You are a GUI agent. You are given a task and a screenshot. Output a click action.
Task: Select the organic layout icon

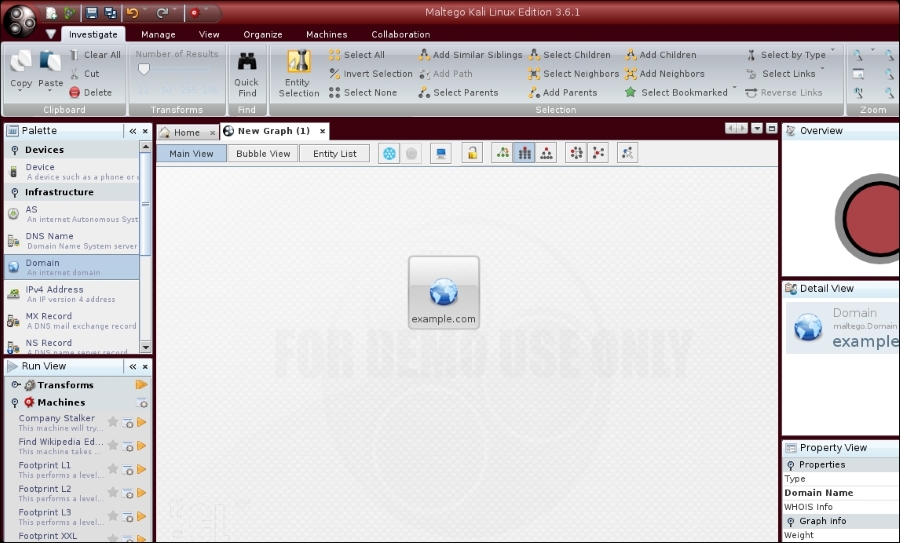pyautogui.click(x=598, y=153)
